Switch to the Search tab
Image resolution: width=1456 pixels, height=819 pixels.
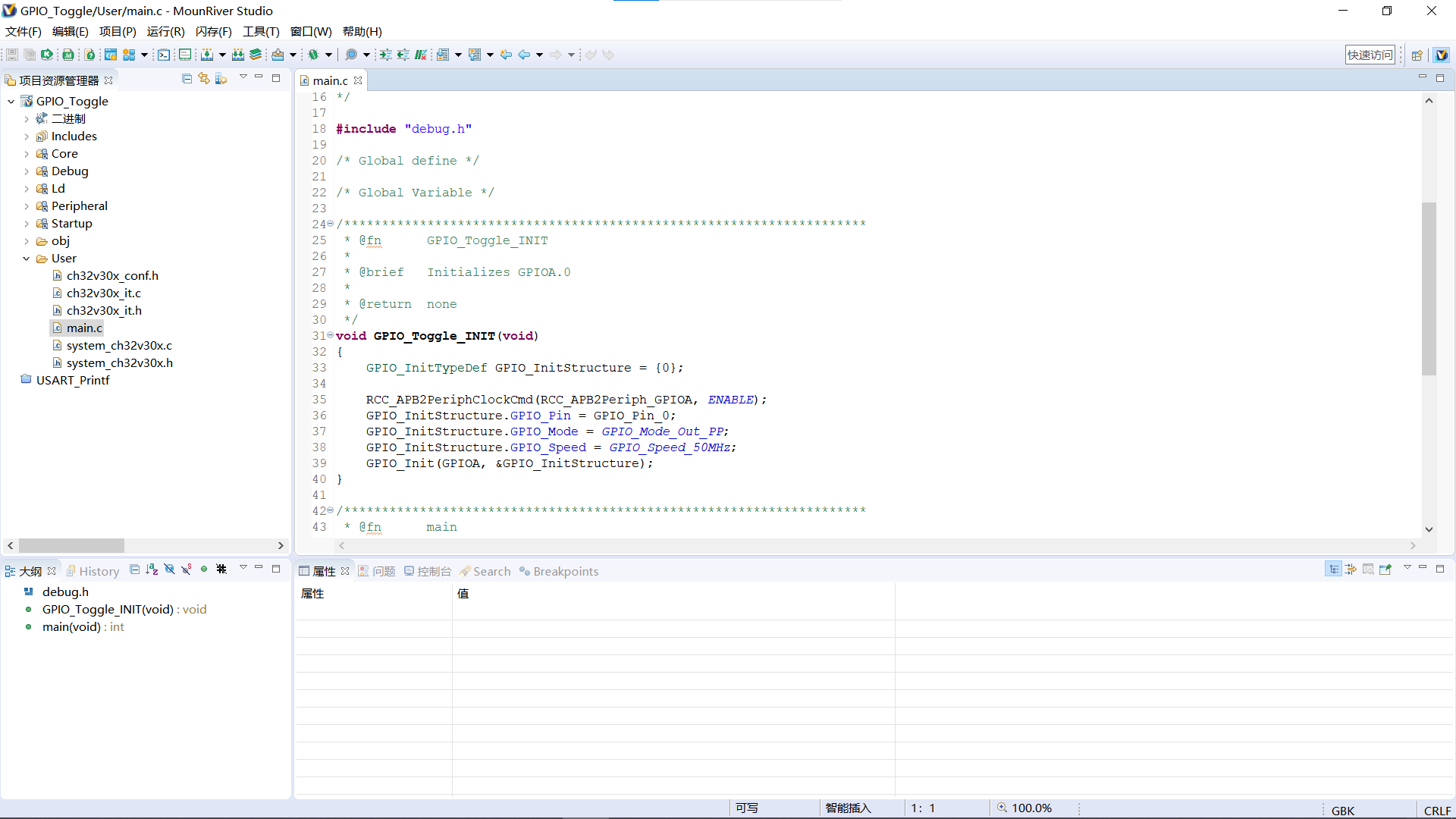tap(485, 572)
